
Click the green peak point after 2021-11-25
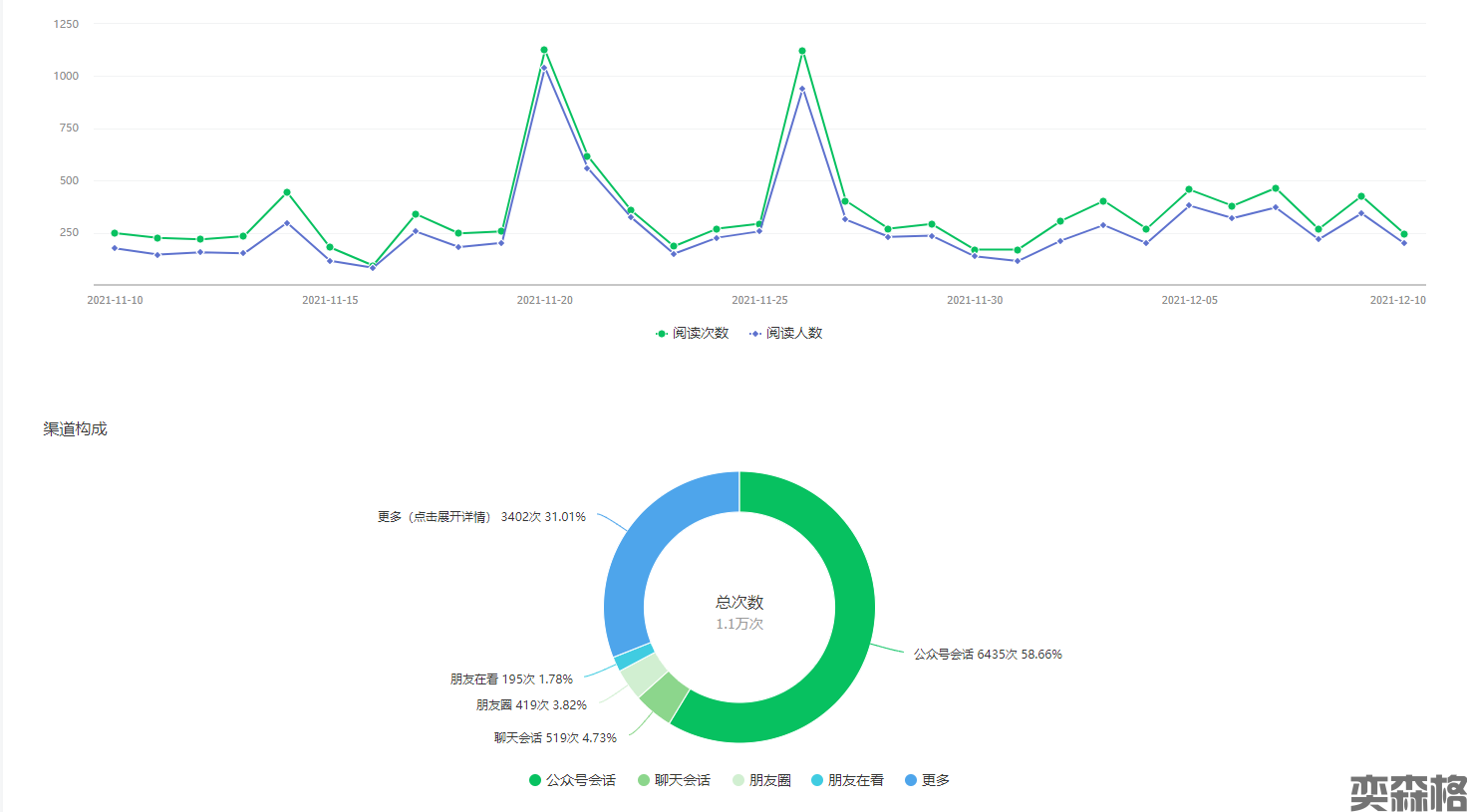coord(802,51)
